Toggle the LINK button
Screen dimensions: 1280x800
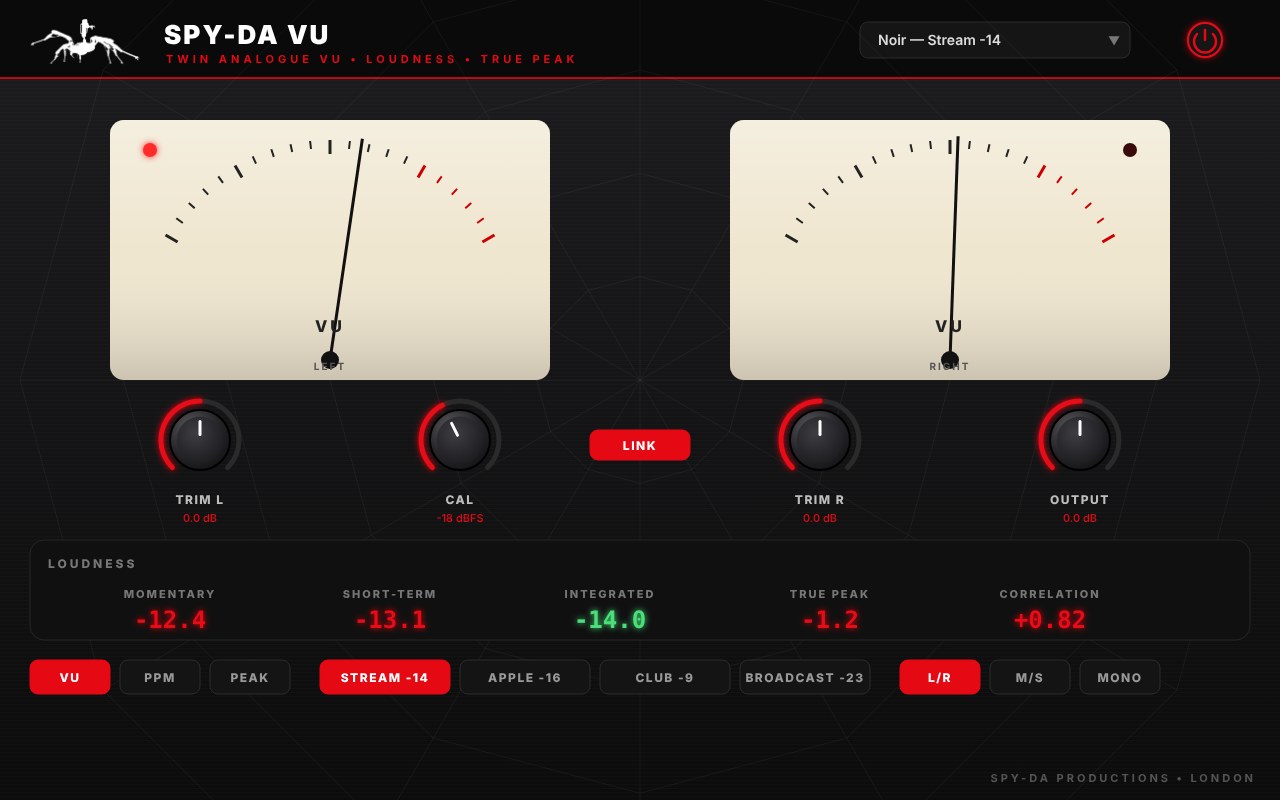640,445
